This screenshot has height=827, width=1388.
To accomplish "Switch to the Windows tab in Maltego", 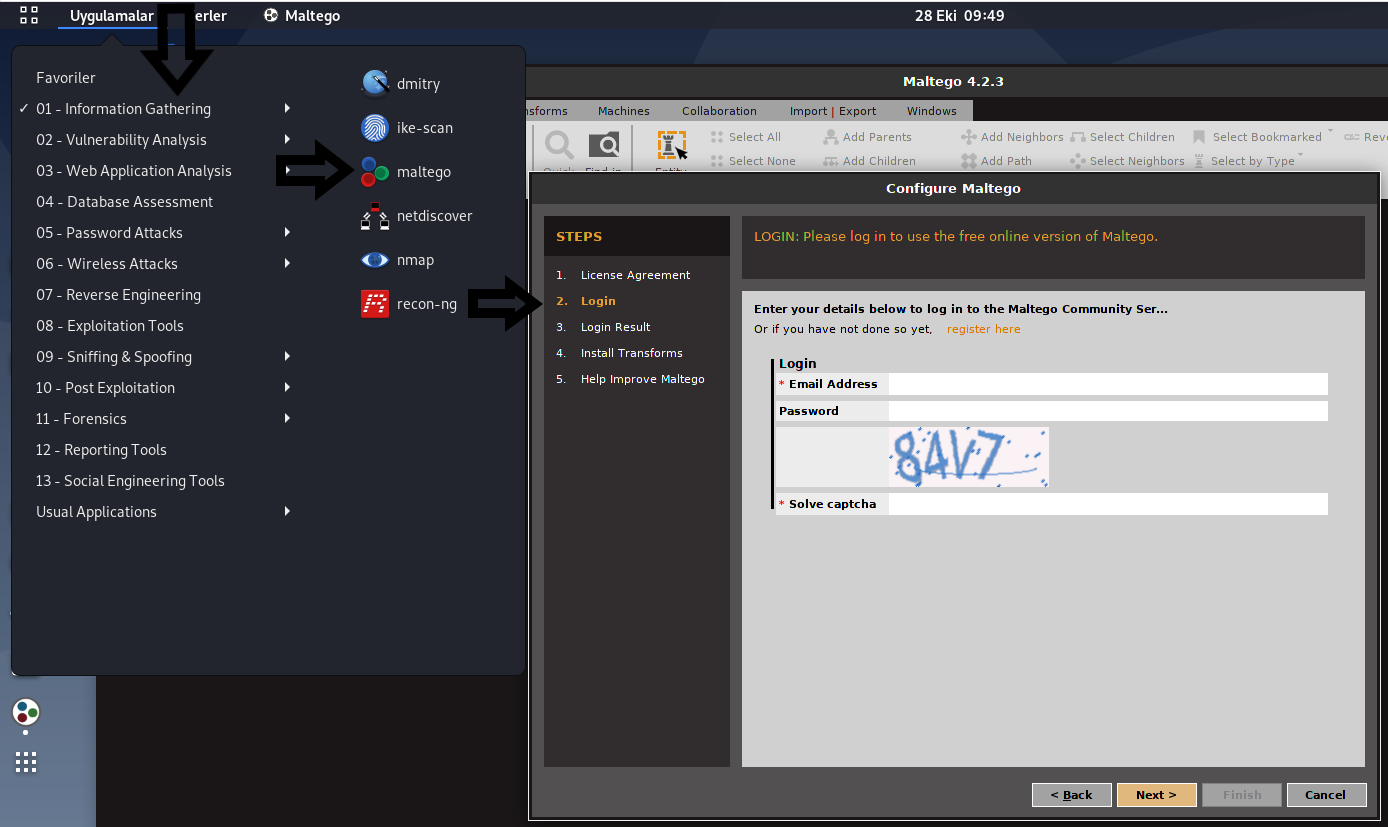I will coord(932,111).
